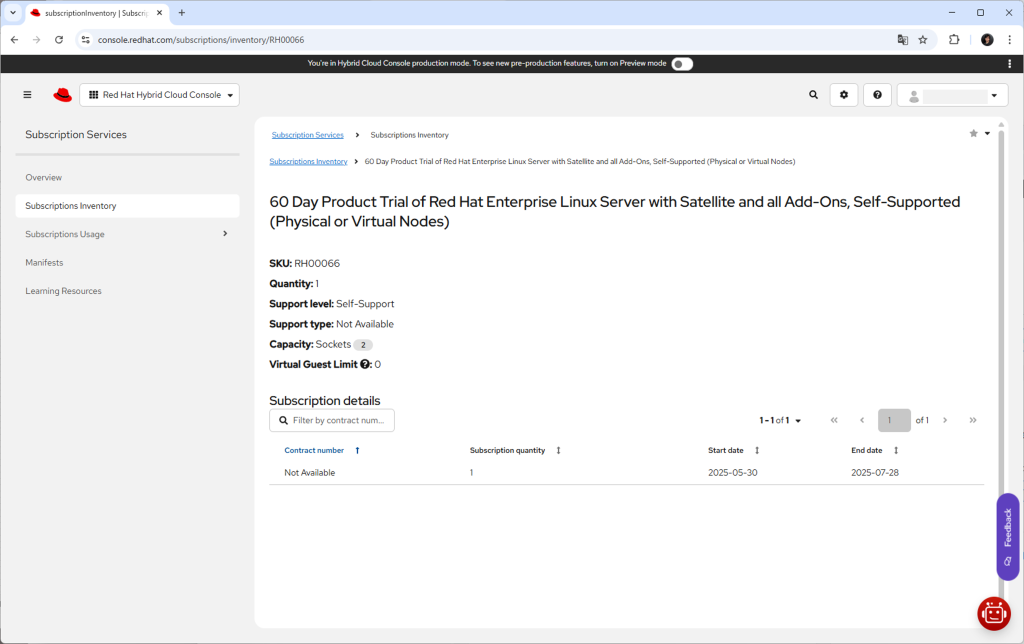The image size is (1024, 644).
Task: Open the help question mark menu
Action: [x=877, y=95]
